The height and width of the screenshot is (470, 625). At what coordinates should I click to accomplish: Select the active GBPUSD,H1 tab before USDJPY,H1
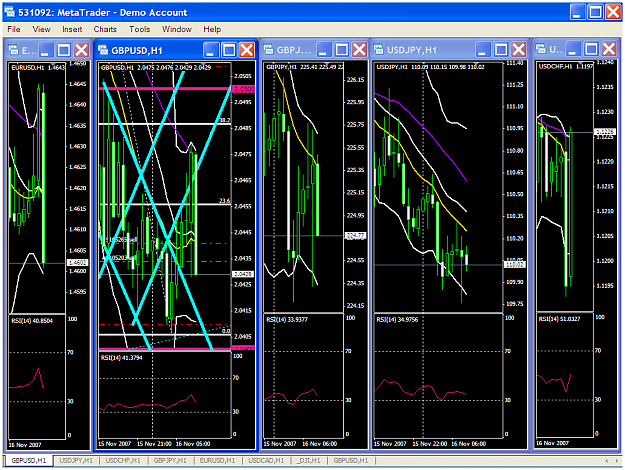coord(28,460)
